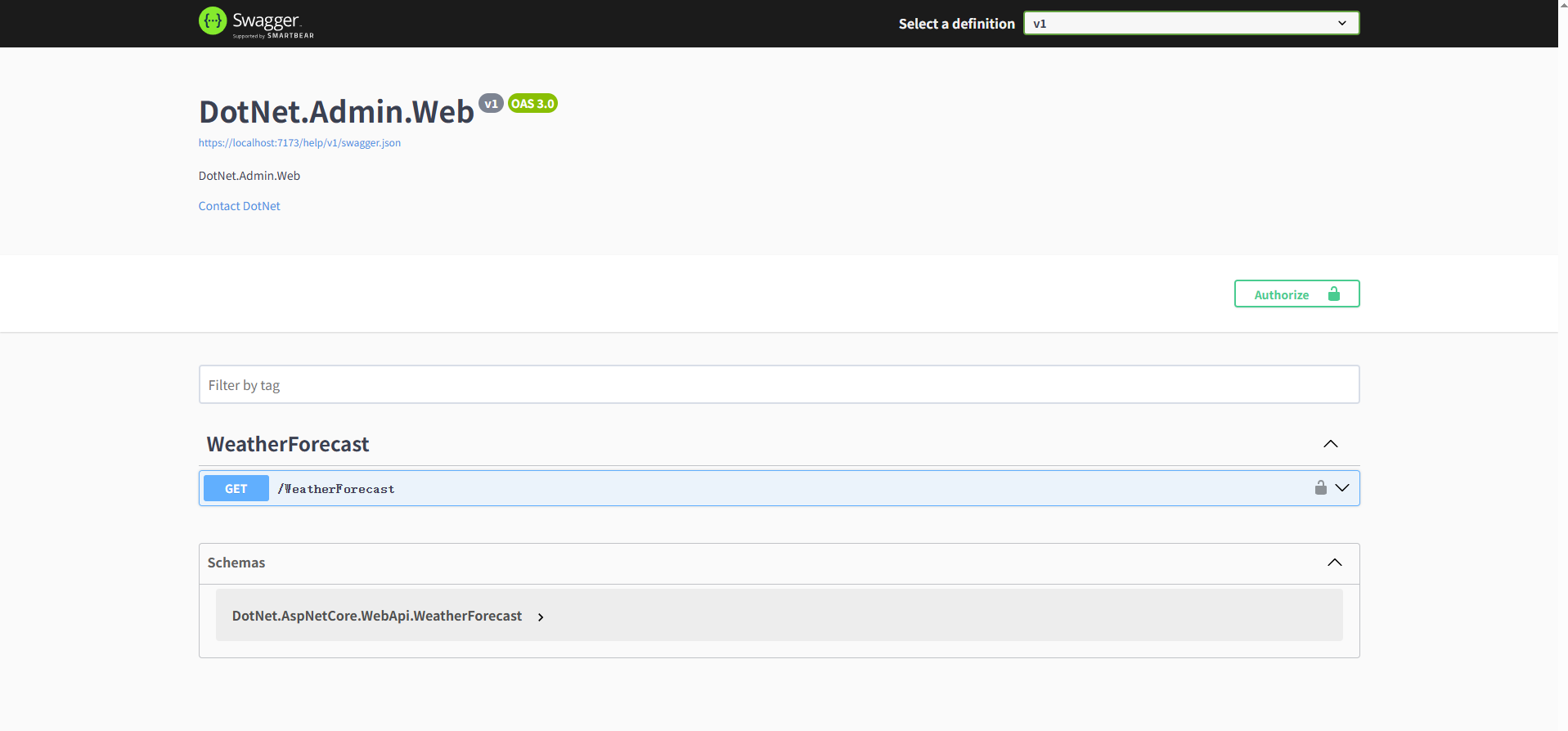Click the lock icon on GET /WeatherForecast

[1320, 487]
